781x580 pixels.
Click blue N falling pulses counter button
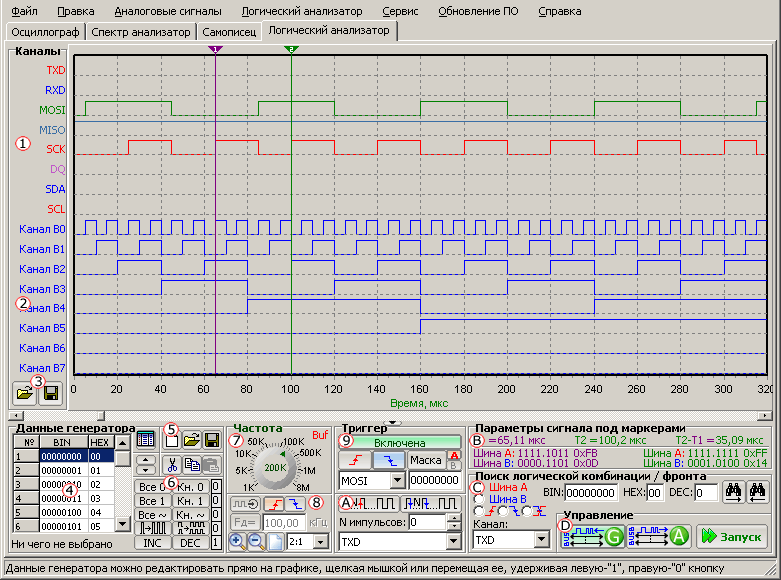click(431, 503)
